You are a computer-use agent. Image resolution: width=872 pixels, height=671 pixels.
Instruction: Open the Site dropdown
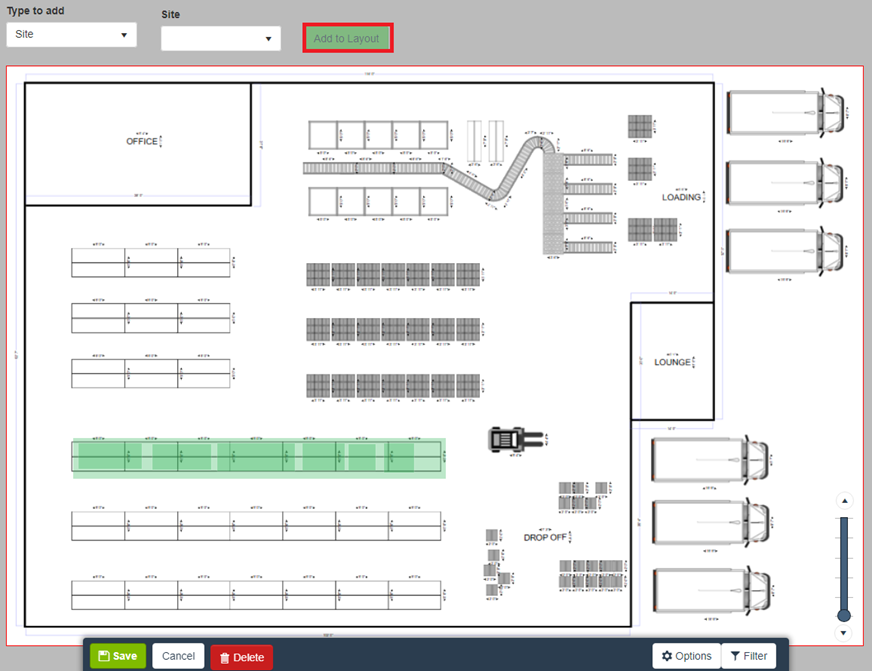(x=220, y=38)
